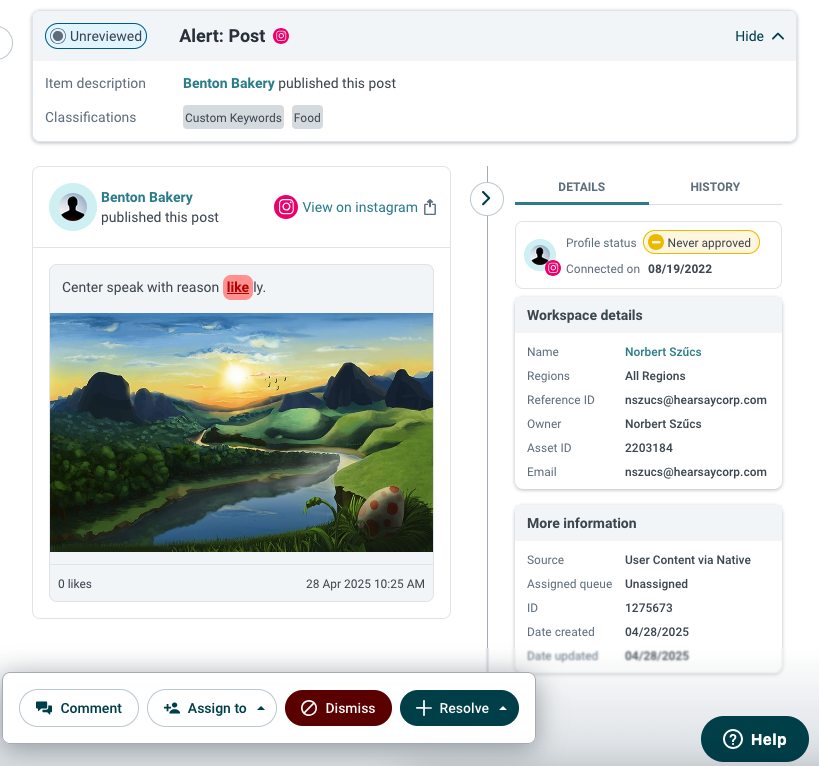Open the landscape post image
This screenshot has width=819, height=766.
pyautogui.click(x=241, y=432)
